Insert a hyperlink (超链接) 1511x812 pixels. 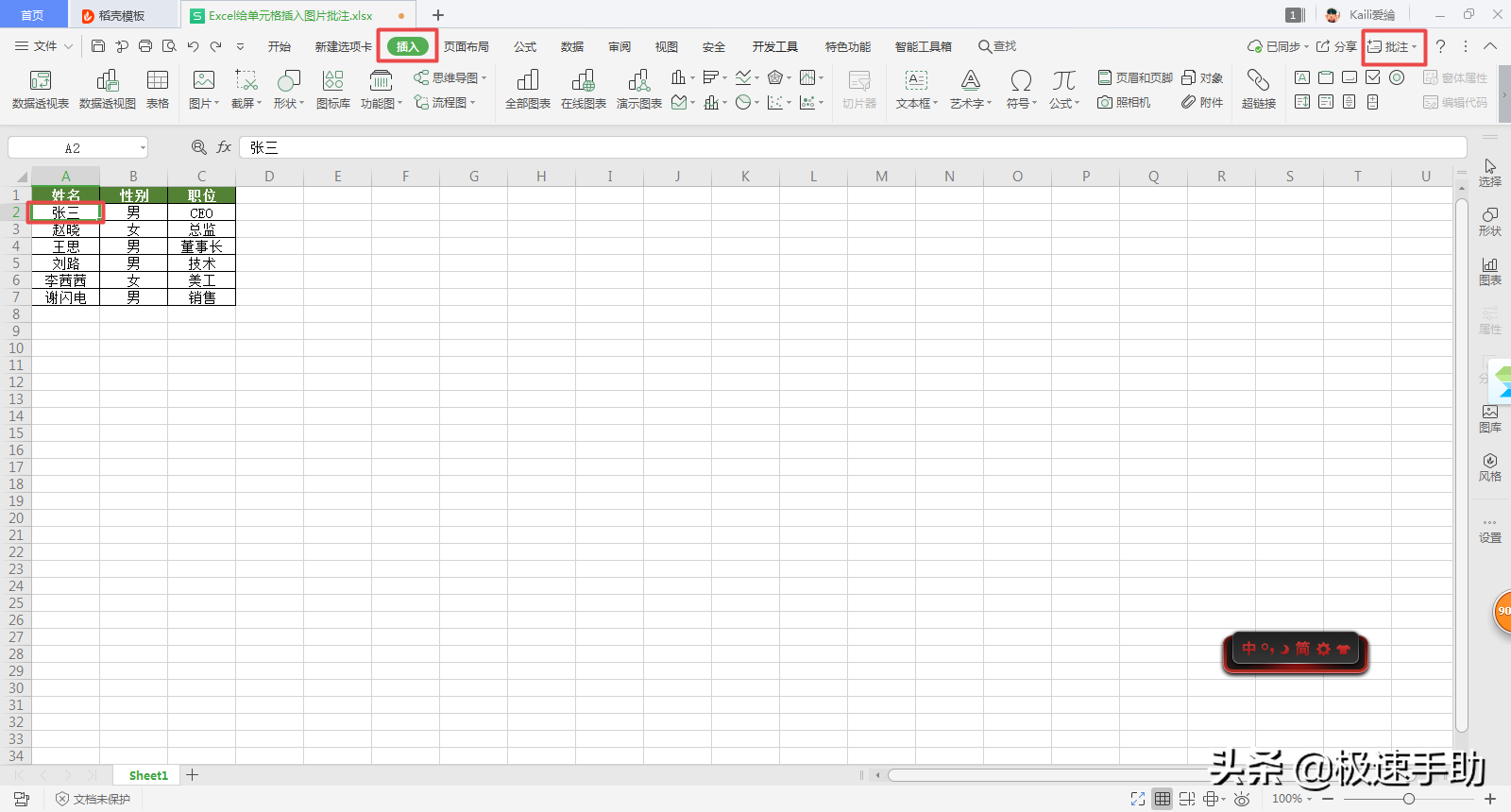point(1259,90)
